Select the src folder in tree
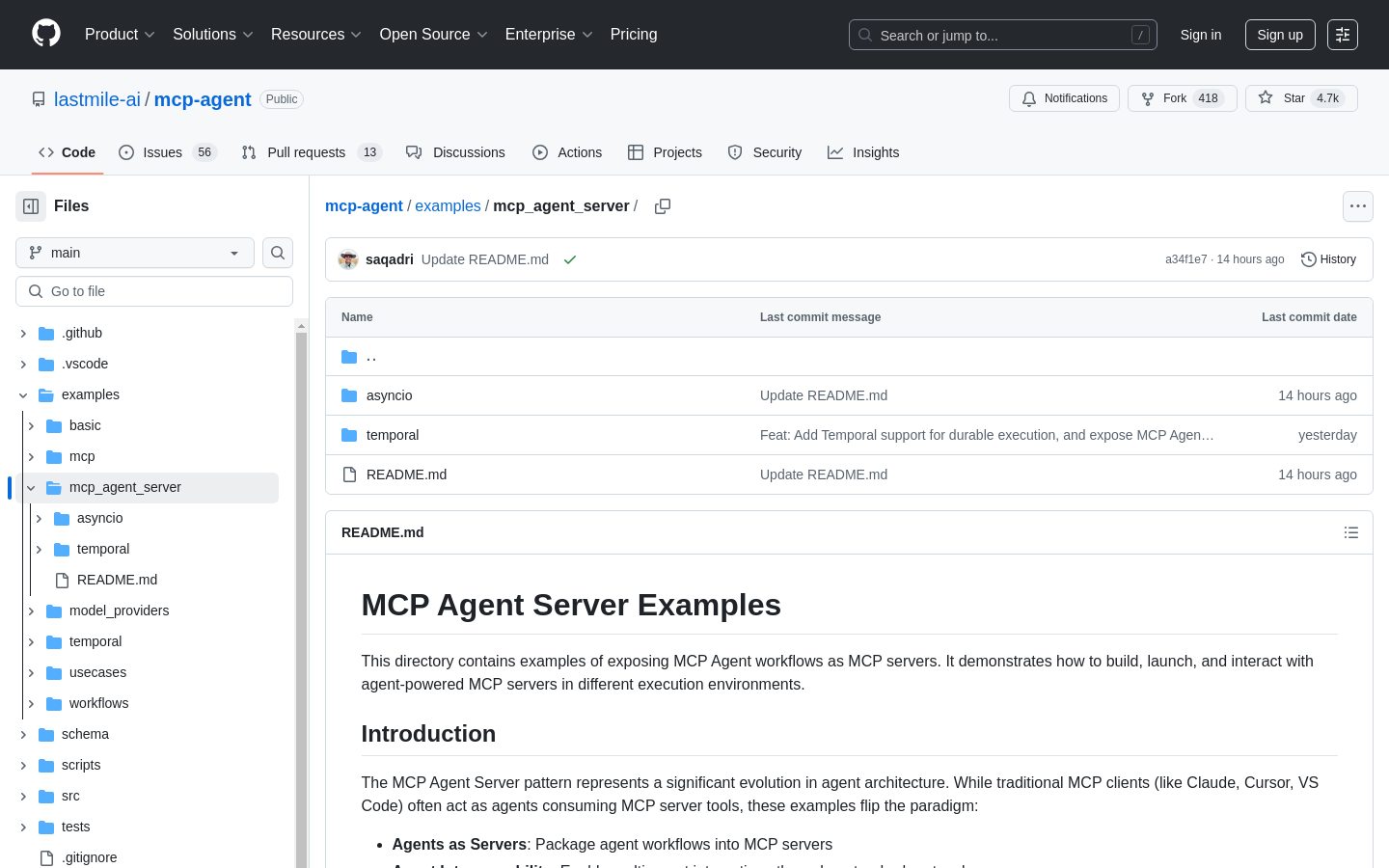 (70, 796)
